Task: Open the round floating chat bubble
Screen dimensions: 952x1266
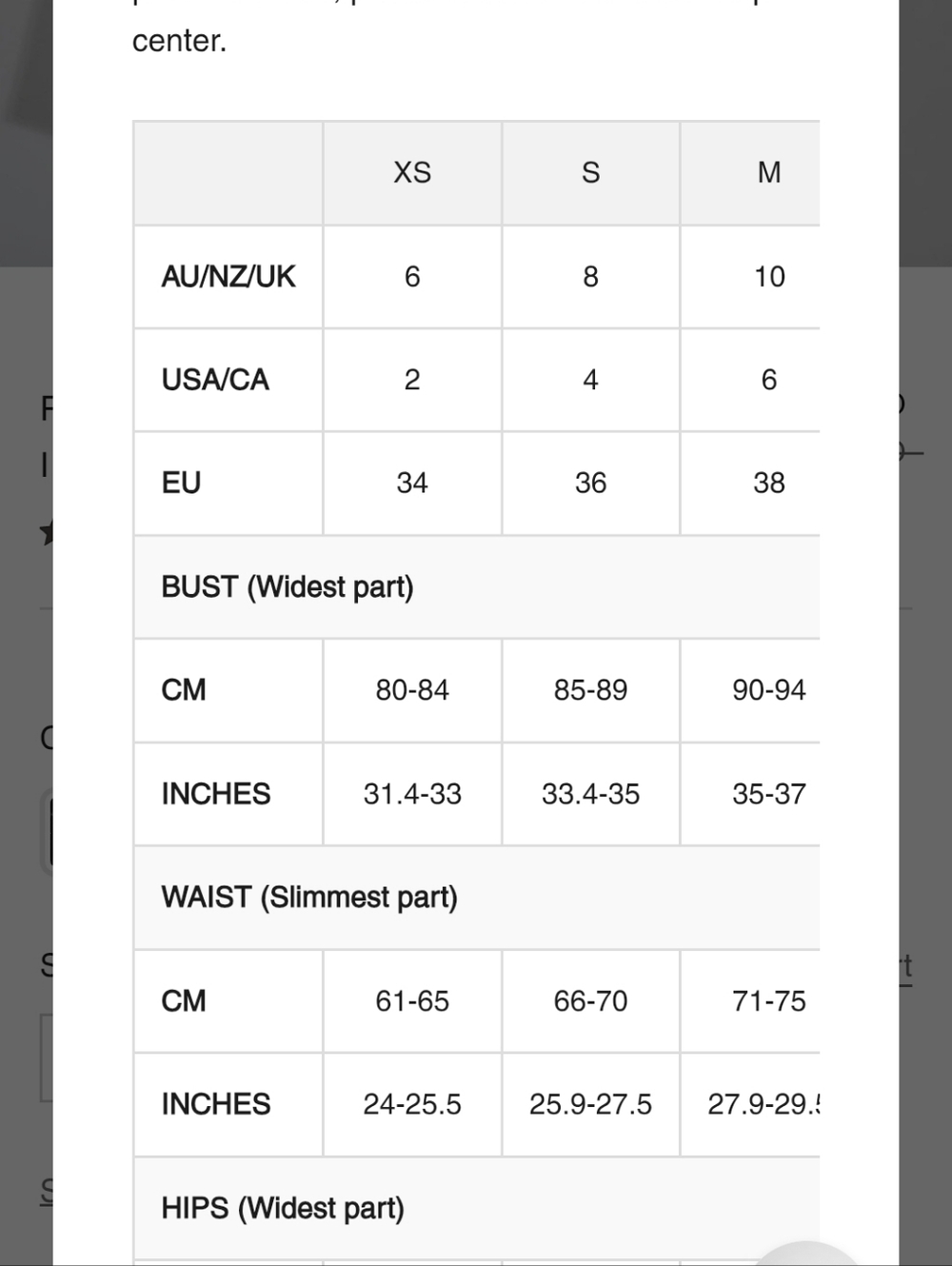Action: click(807, 1254)
